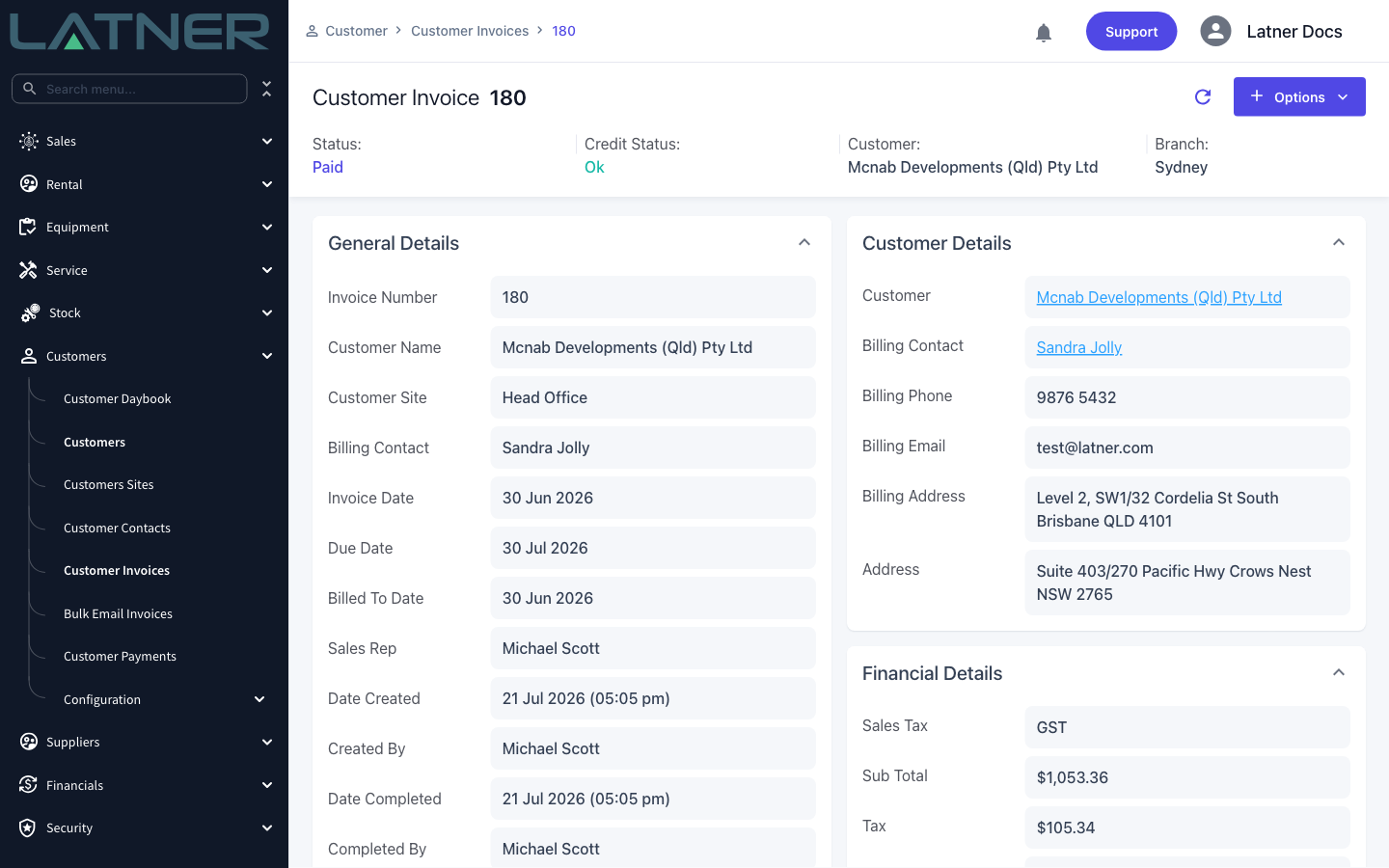The height and width of the screenshot is (868, 1389).
Task: Collapse the Customer Details panel
Action: click(x=1339, y=243)
